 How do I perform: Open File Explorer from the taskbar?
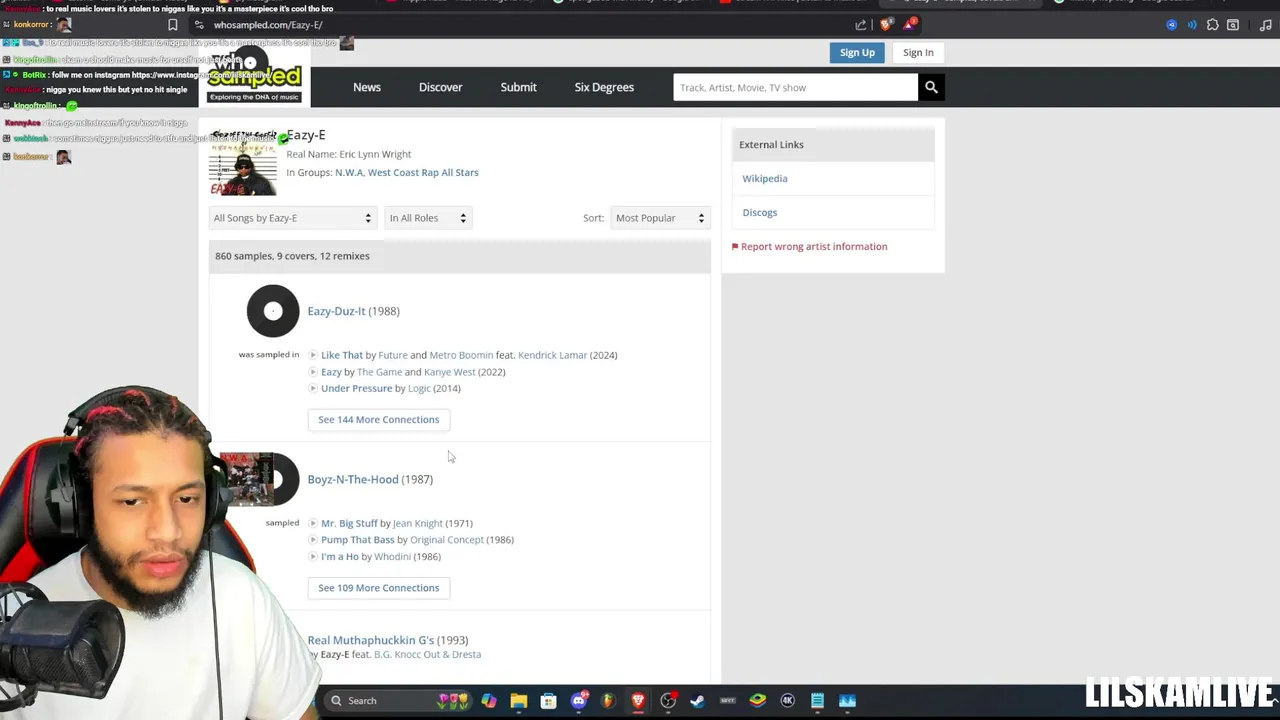pyautogui.click(x=518, y=701)
